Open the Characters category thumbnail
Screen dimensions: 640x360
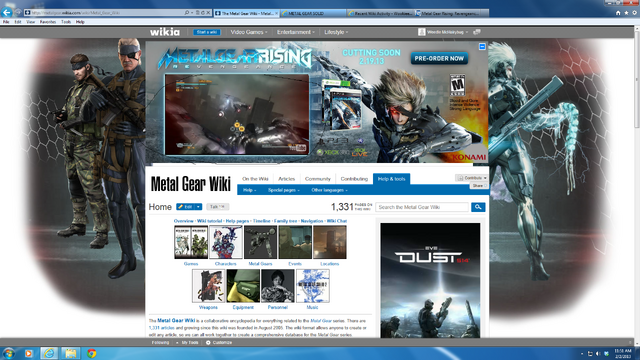coord(226,243)
